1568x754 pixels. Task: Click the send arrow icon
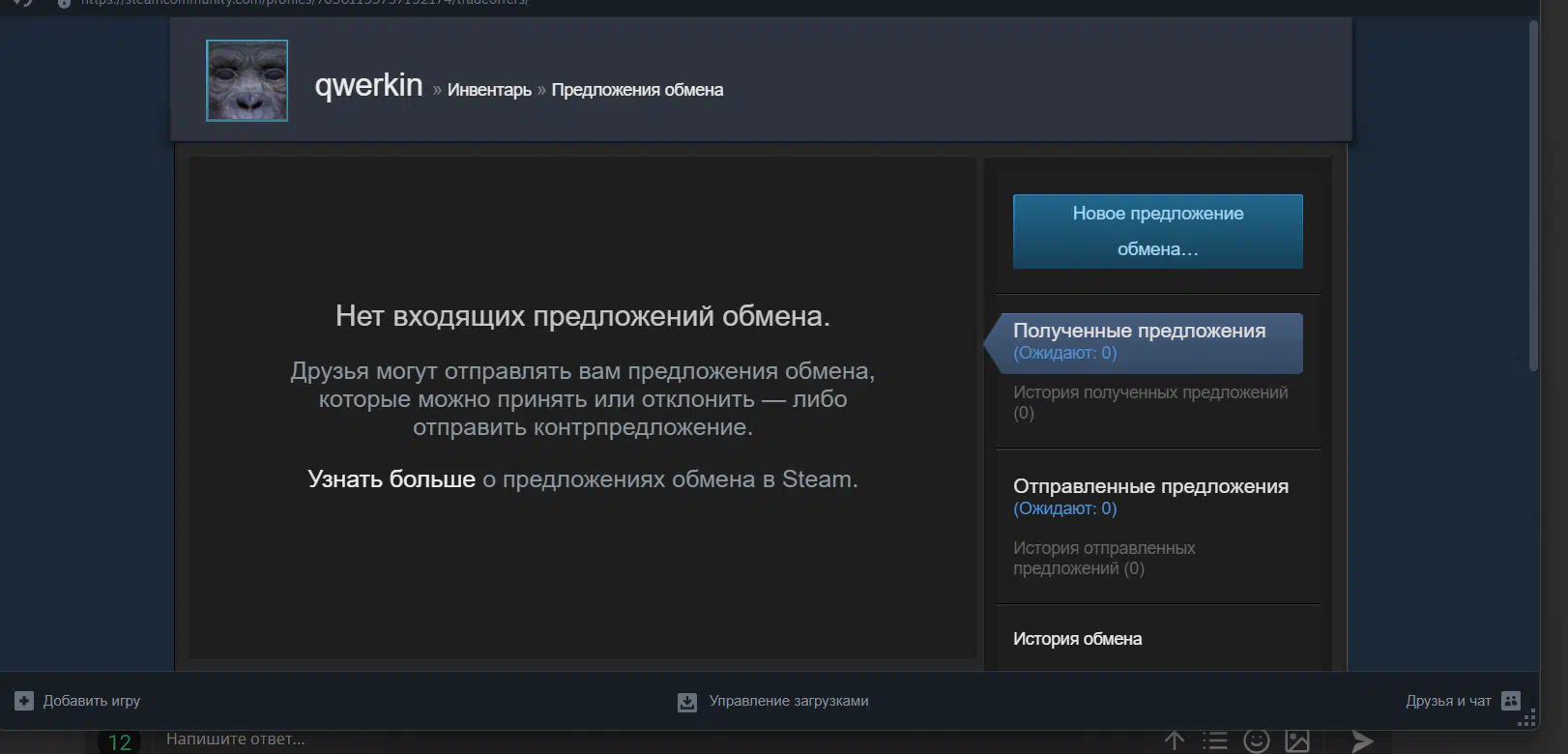(1362, 741)
